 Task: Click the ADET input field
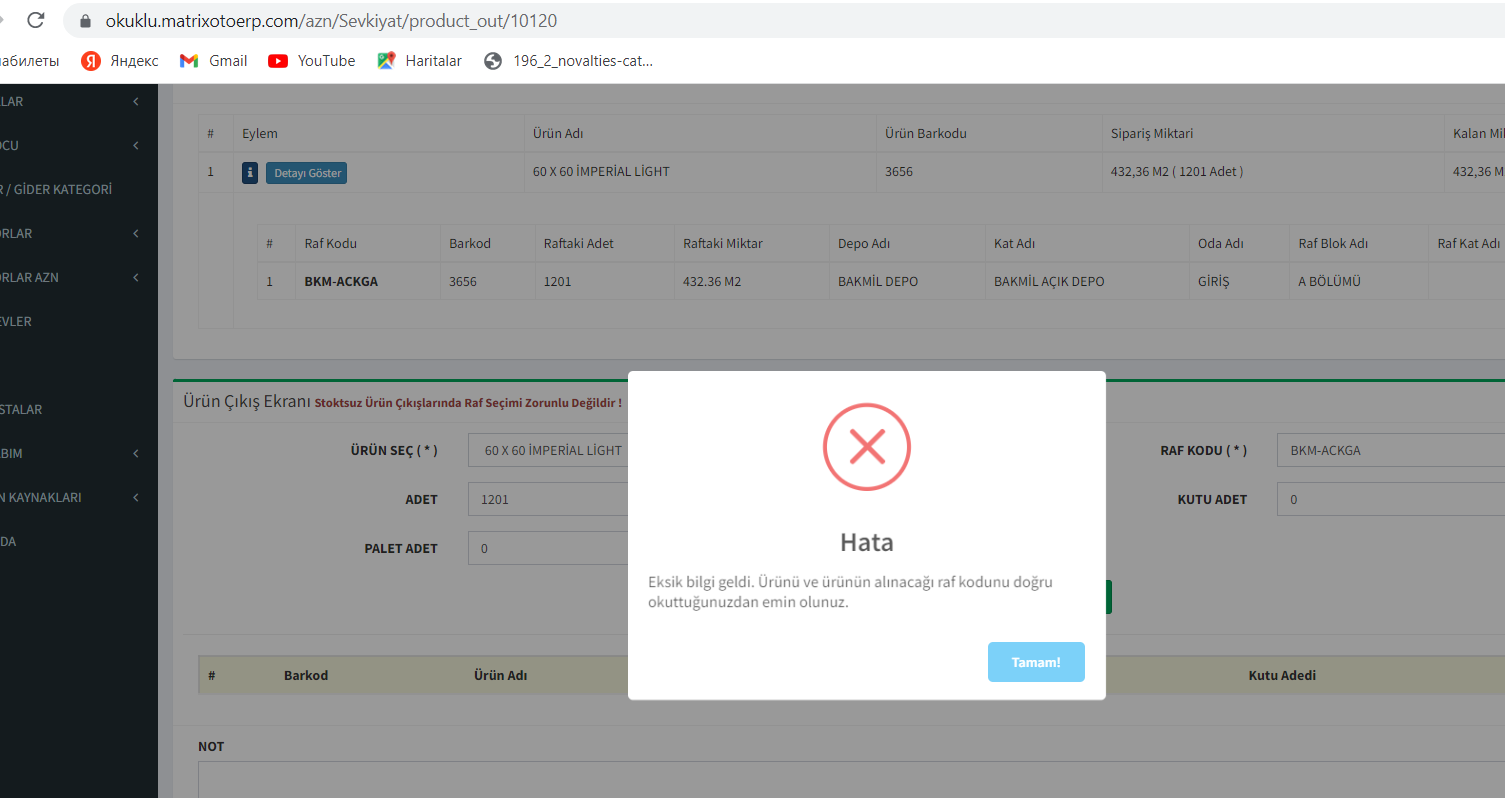pyautogui.click(x=548, y=499)
